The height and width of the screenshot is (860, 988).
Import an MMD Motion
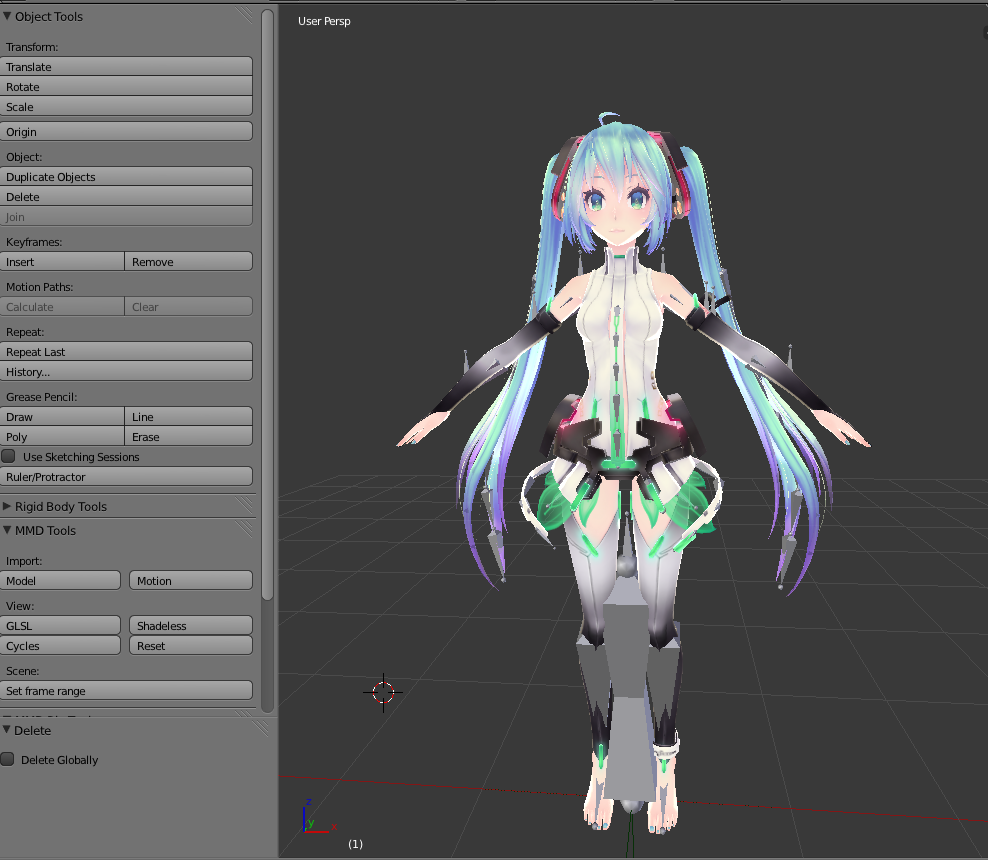click(x=191, y=580)
